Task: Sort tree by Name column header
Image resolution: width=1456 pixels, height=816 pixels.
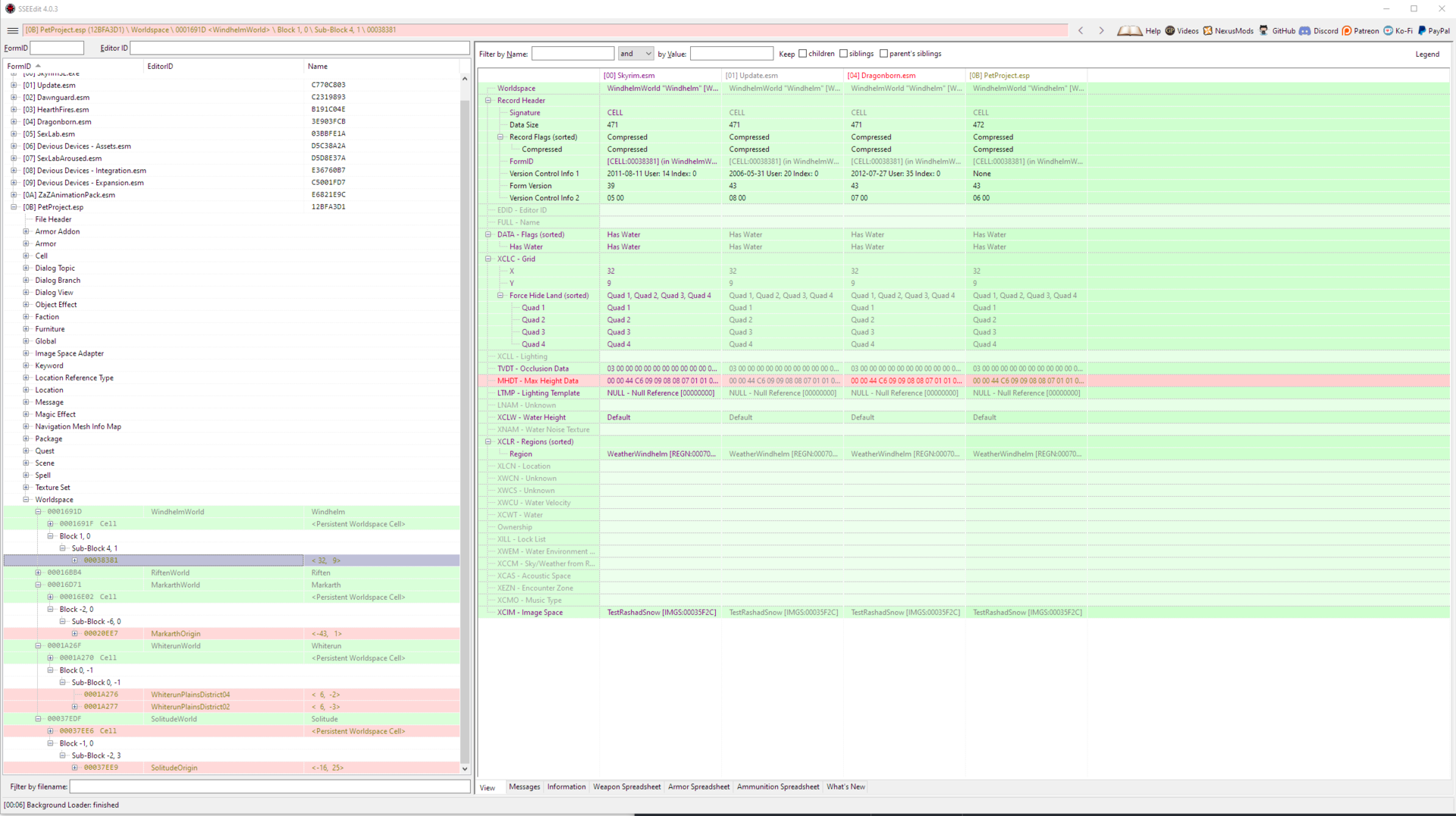Action: coord(381,67)
